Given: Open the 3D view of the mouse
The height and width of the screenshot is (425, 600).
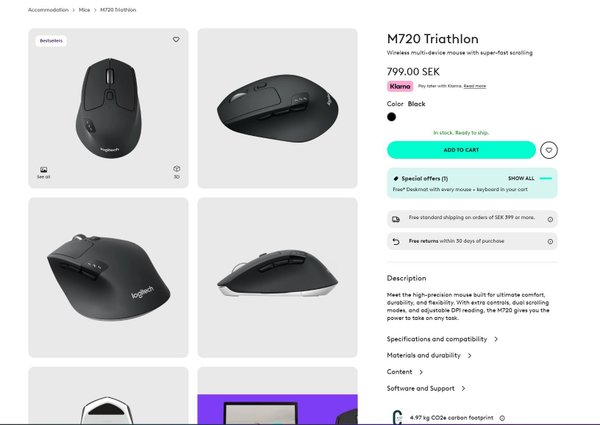Looking at the screenshot, I should (x=176, y=171).
